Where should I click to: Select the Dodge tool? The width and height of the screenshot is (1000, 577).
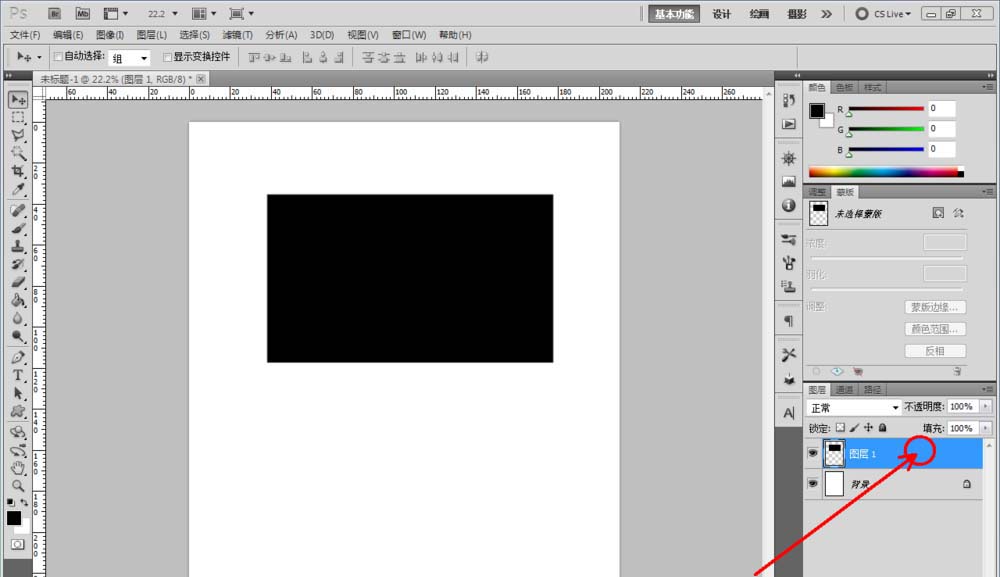tap(18, 336)
